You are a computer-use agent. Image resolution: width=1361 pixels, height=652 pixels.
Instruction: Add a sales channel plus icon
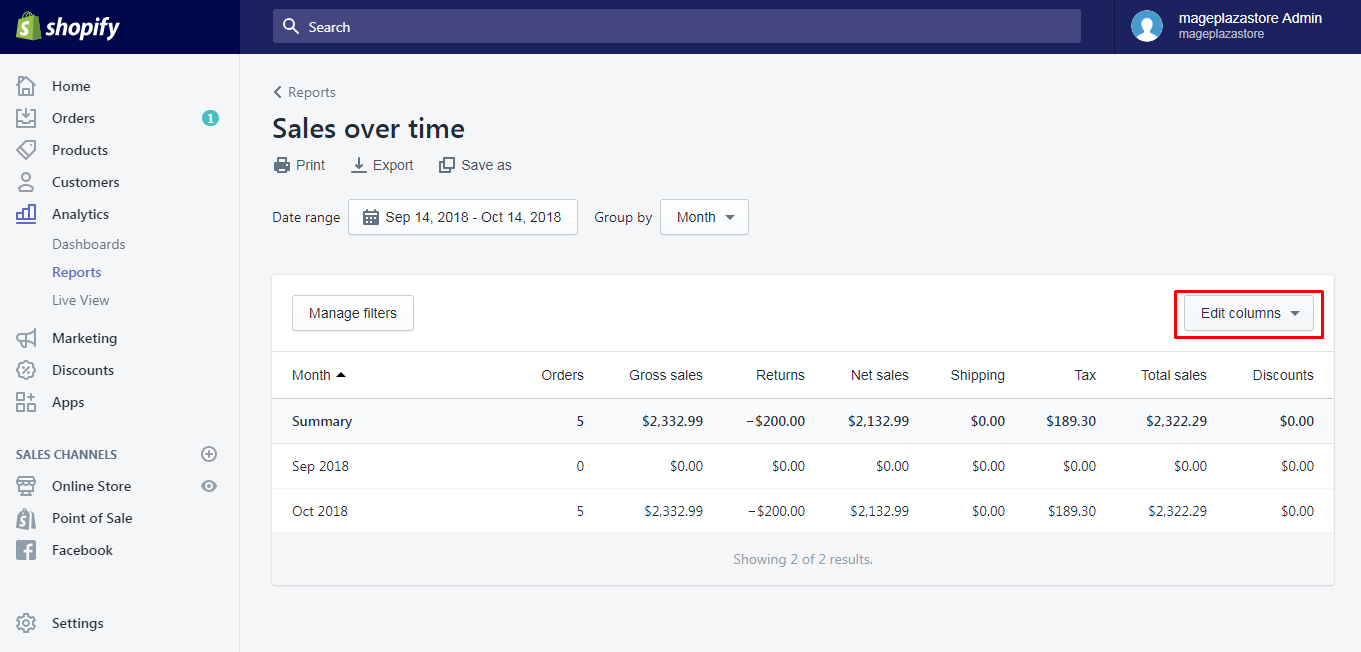[209, 454]
